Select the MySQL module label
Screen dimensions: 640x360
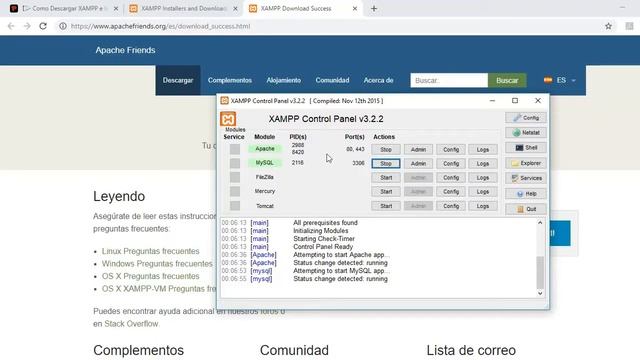coord(264,163)
